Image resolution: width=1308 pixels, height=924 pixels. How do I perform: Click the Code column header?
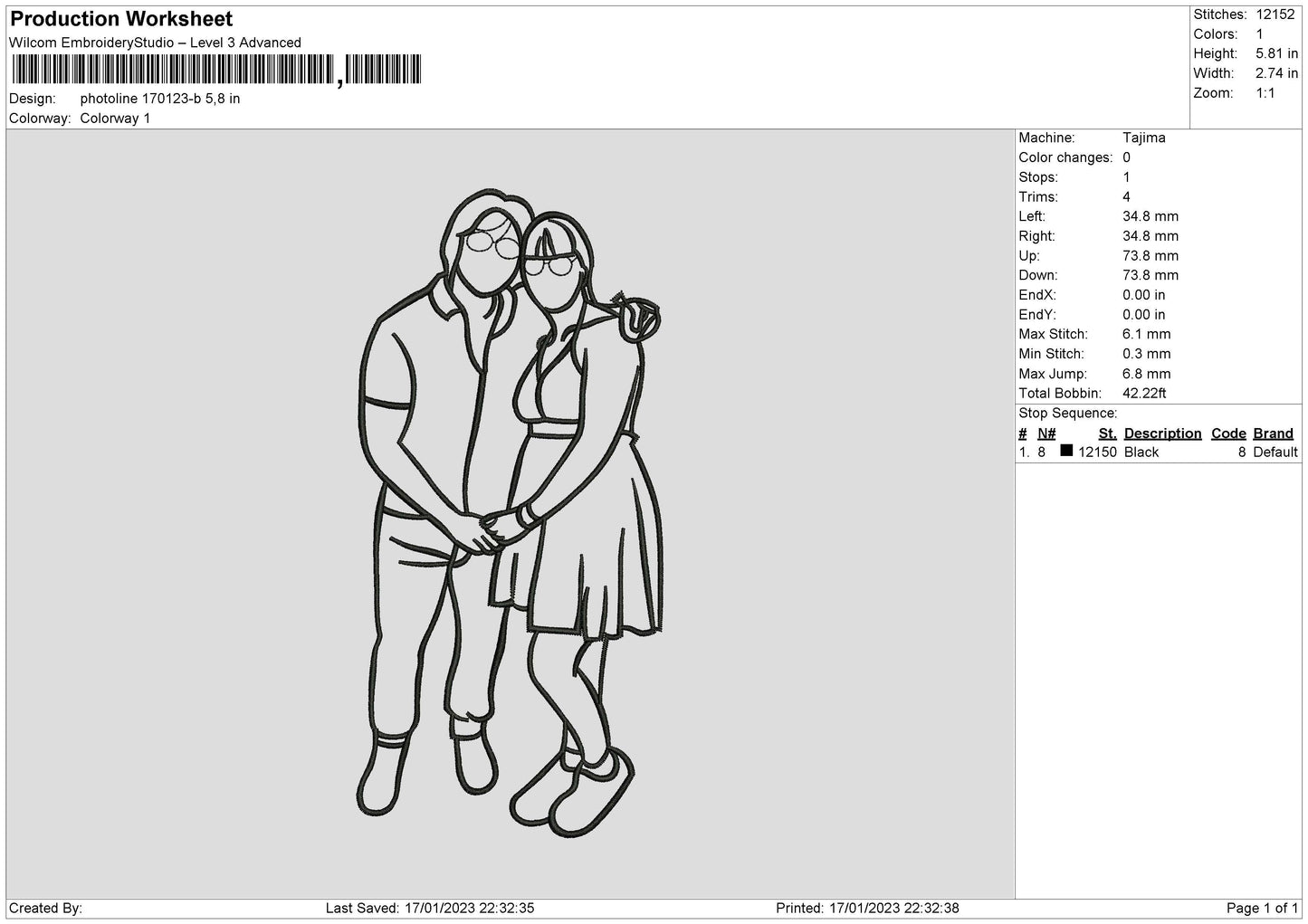(1228, 433)
